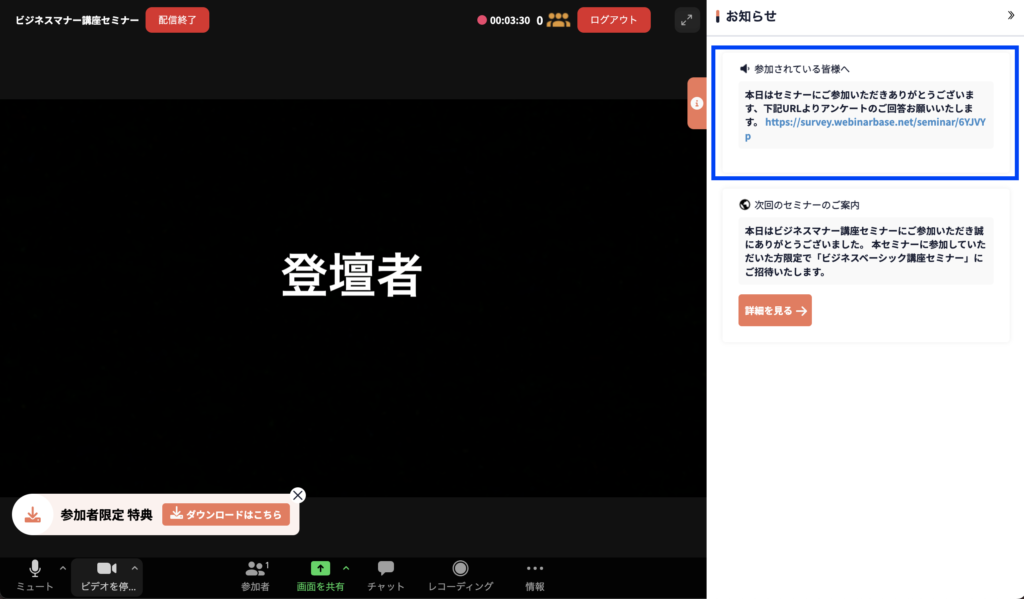Start screen sharing with 画面を共有
Viewport: 1024px width, 599px height.
click(x=320, y=575)
